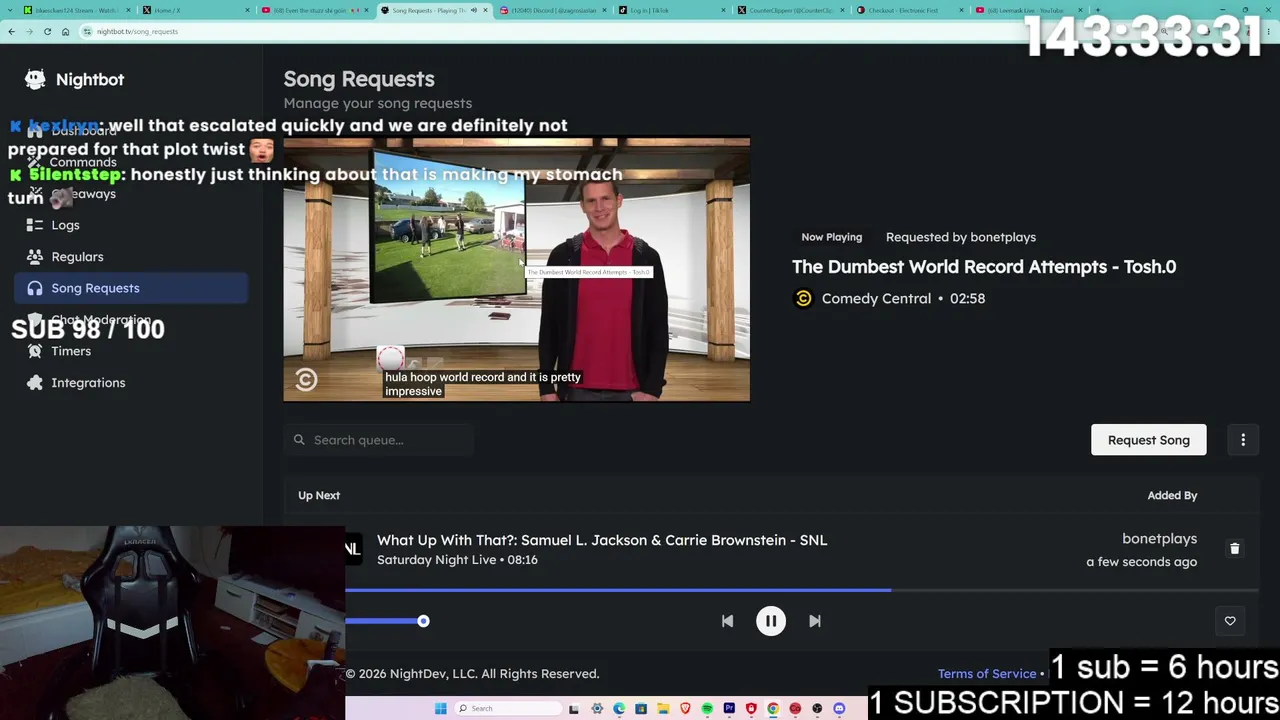Open the Terms of Service link
Image resolution: width=1280 pixels, height=720 pixels.
986,674
